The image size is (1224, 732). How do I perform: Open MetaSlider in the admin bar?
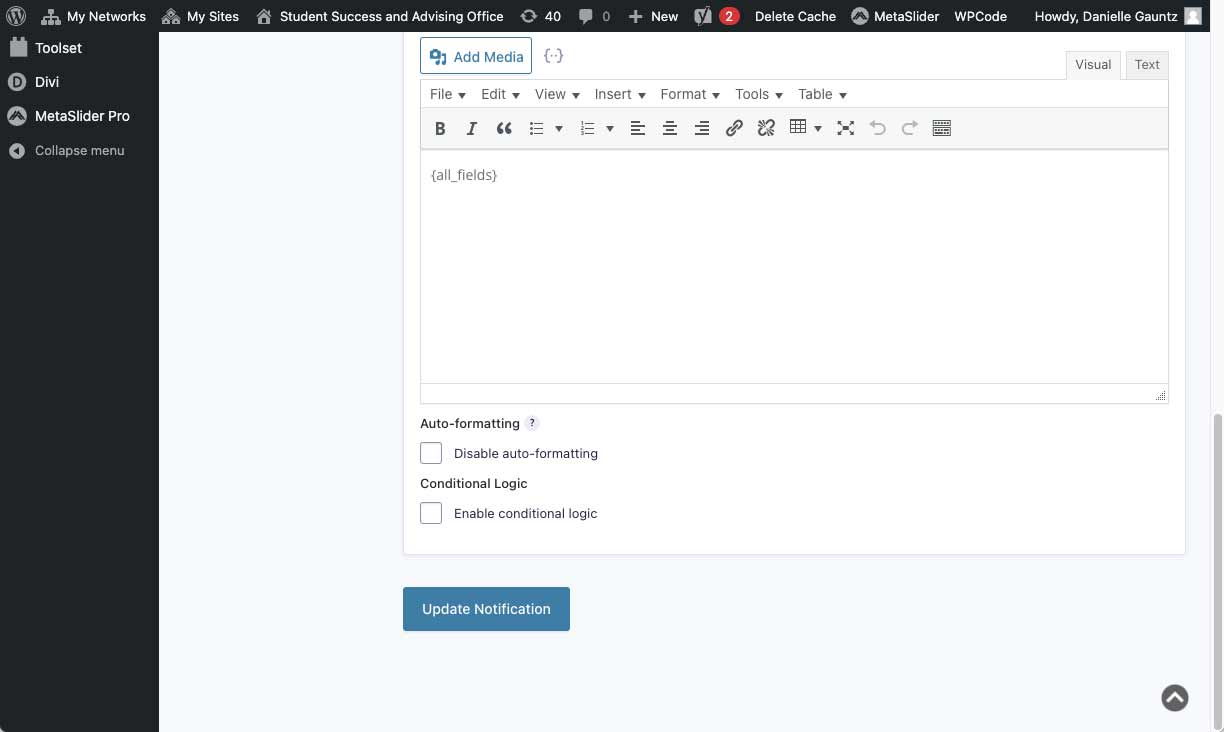coord(895,16)
